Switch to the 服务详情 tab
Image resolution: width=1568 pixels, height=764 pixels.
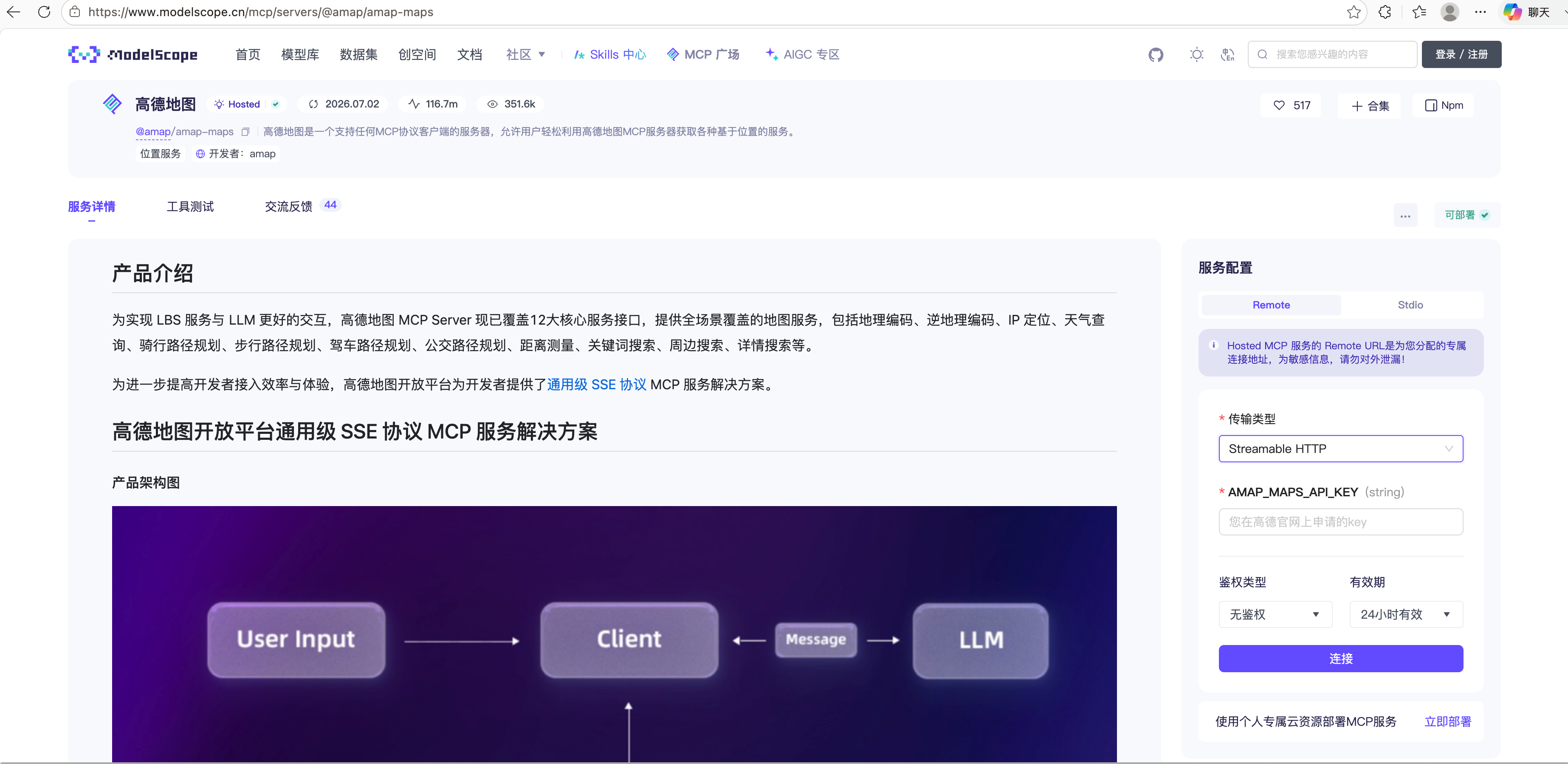tap(91, 207)
